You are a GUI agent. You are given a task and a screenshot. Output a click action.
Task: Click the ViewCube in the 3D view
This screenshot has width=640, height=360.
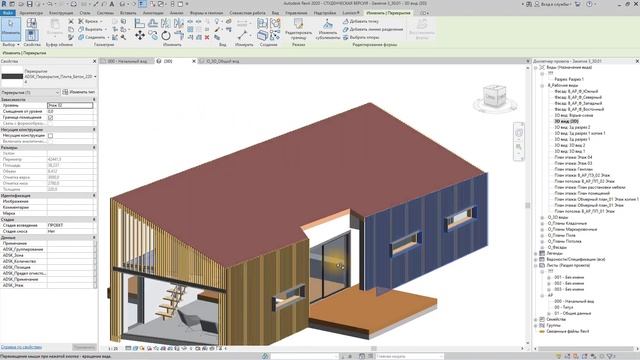pyautogui.click(x=494, y=96)
